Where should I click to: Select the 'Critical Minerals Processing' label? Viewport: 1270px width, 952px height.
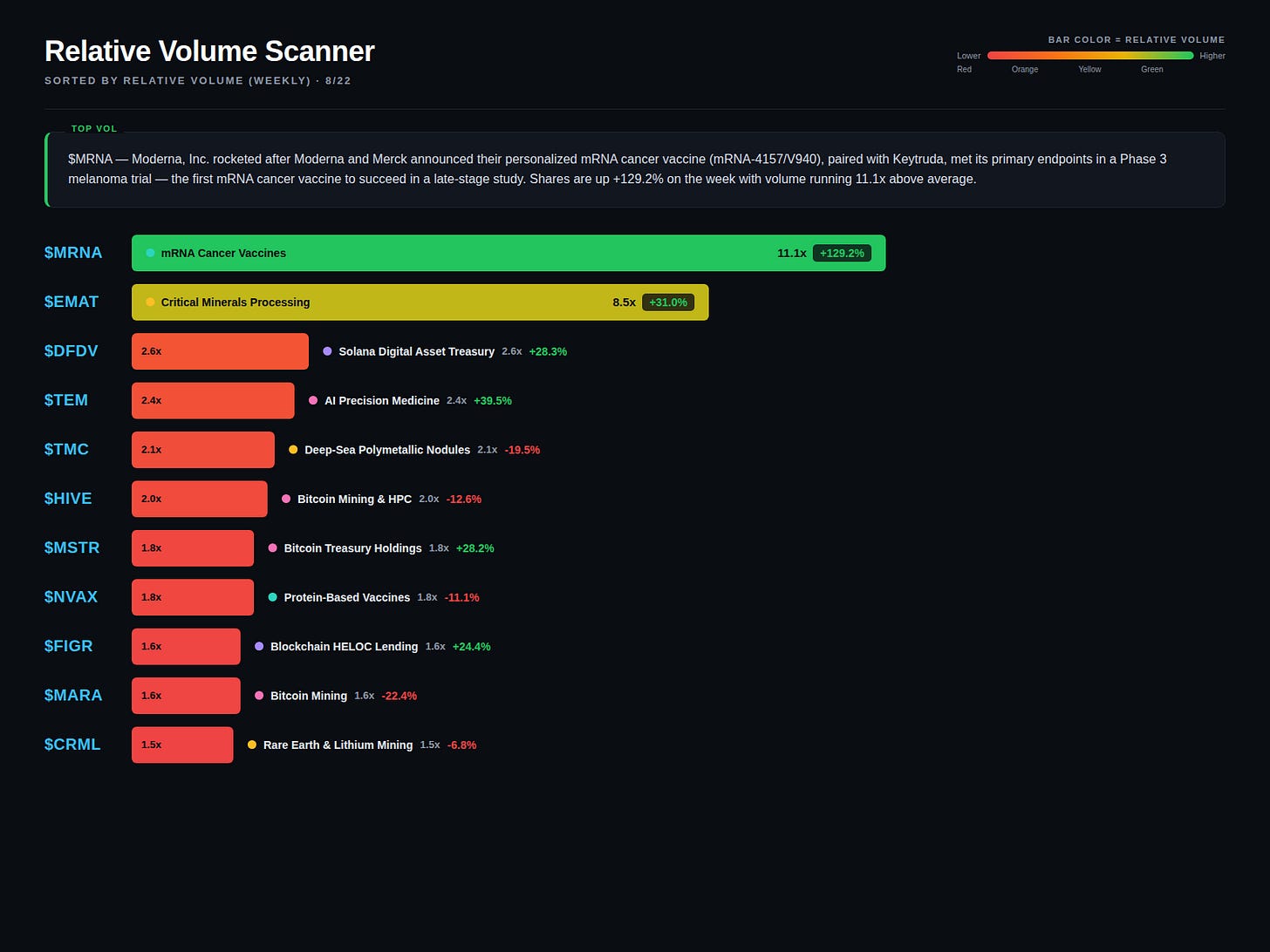point(236,302)
